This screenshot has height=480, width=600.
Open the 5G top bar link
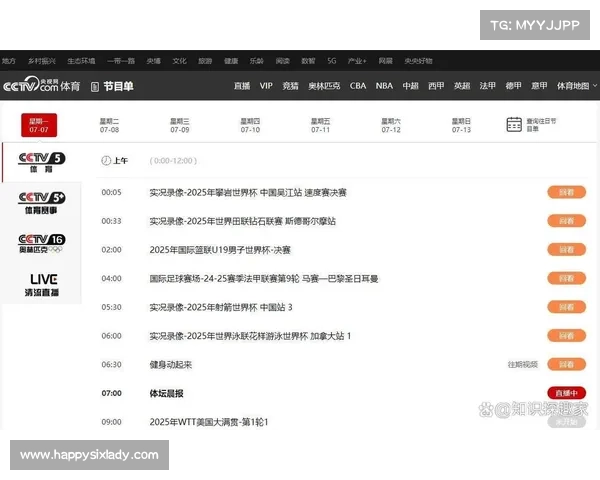(332, 61)
